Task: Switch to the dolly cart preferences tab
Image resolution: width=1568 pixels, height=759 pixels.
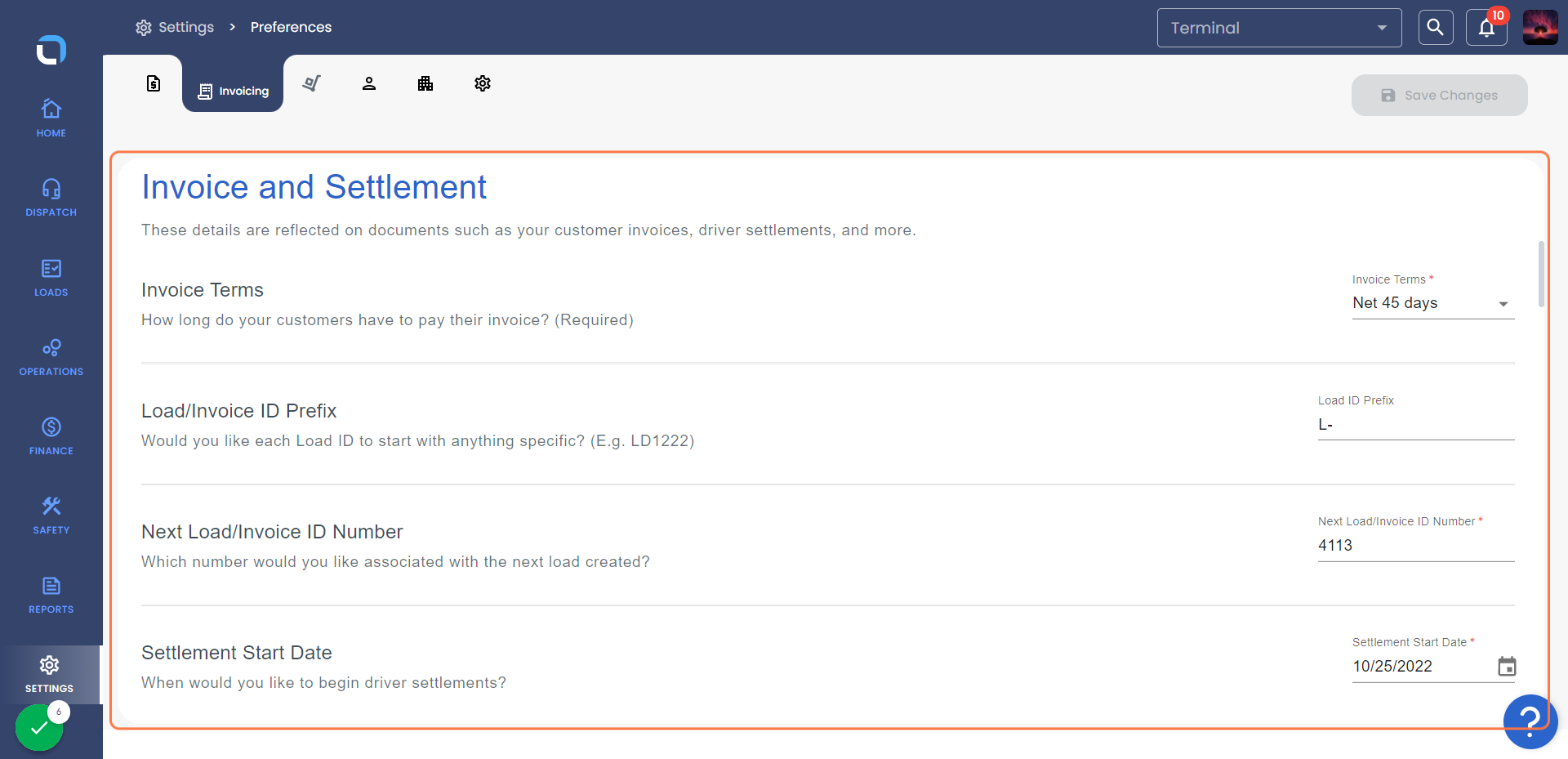Action: [311, 83]
